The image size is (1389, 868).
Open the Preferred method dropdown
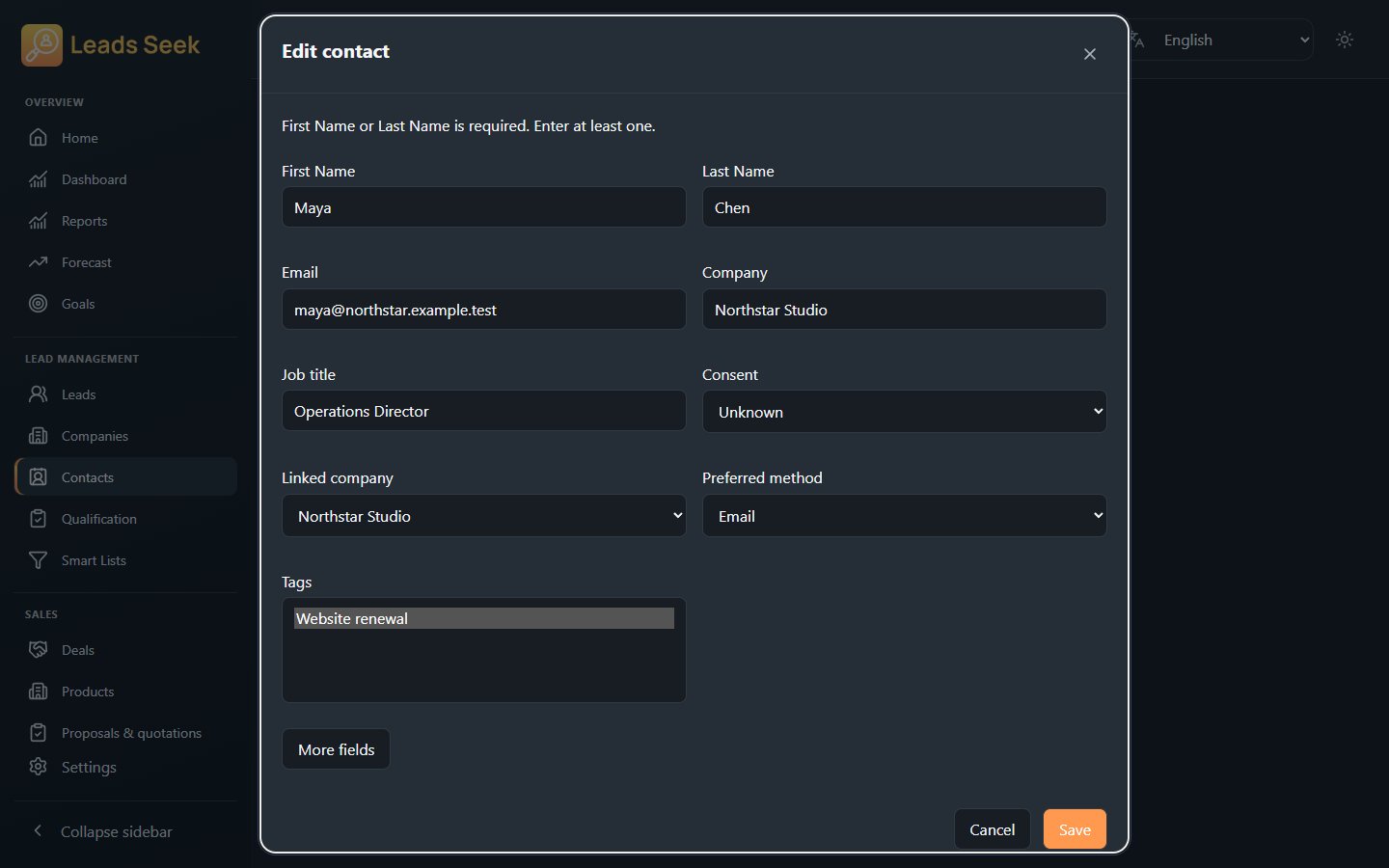[904, 516]
